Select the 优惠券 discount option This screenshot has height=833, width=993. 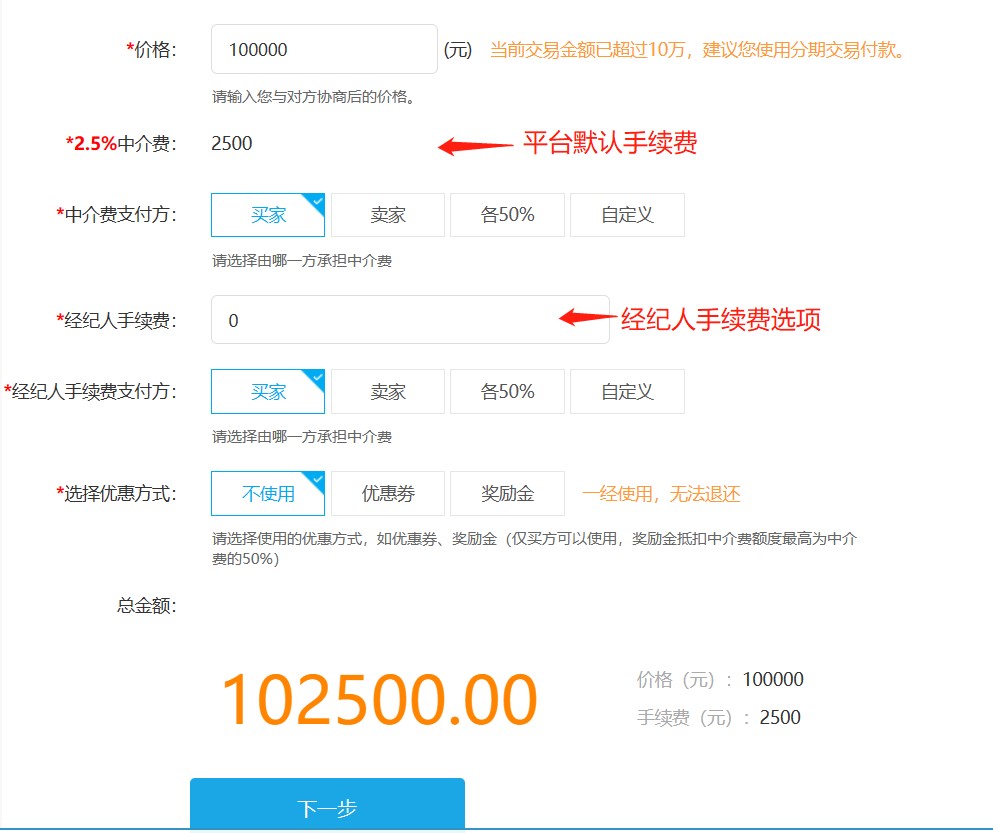click(387, 494)
